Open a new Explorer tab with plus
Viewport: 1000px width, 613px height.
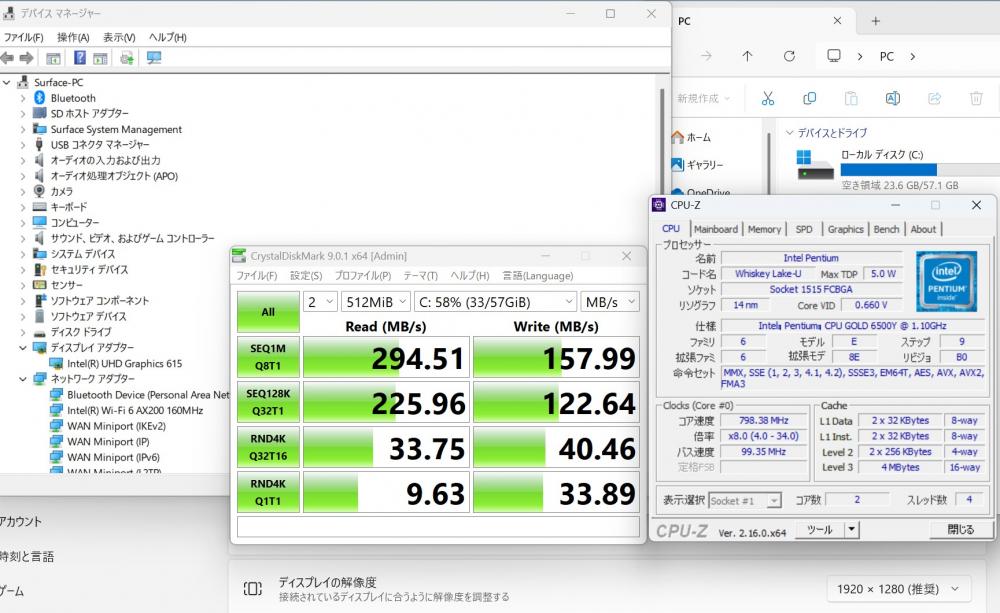pyautogui.click(x=876, y=21)
